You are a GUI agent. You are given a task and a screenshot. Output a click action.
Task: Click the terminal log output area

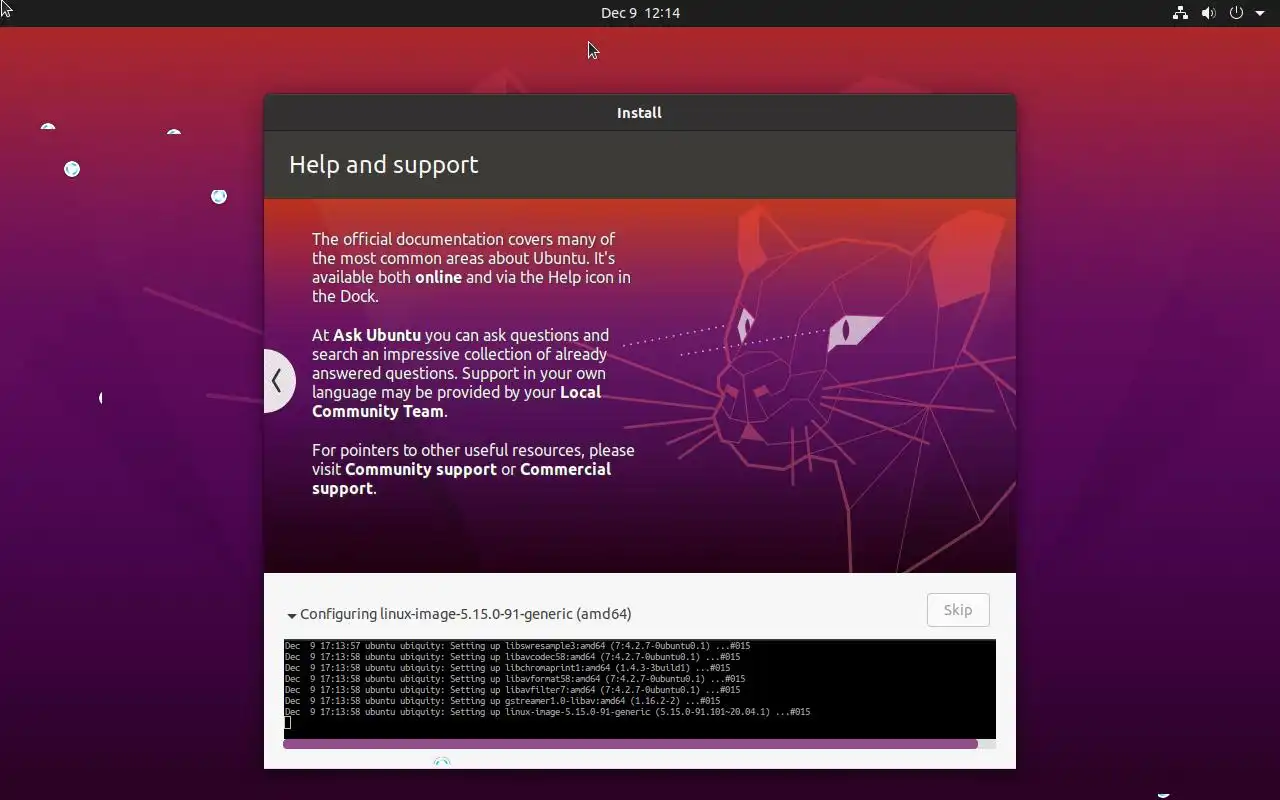coord(639,689)
